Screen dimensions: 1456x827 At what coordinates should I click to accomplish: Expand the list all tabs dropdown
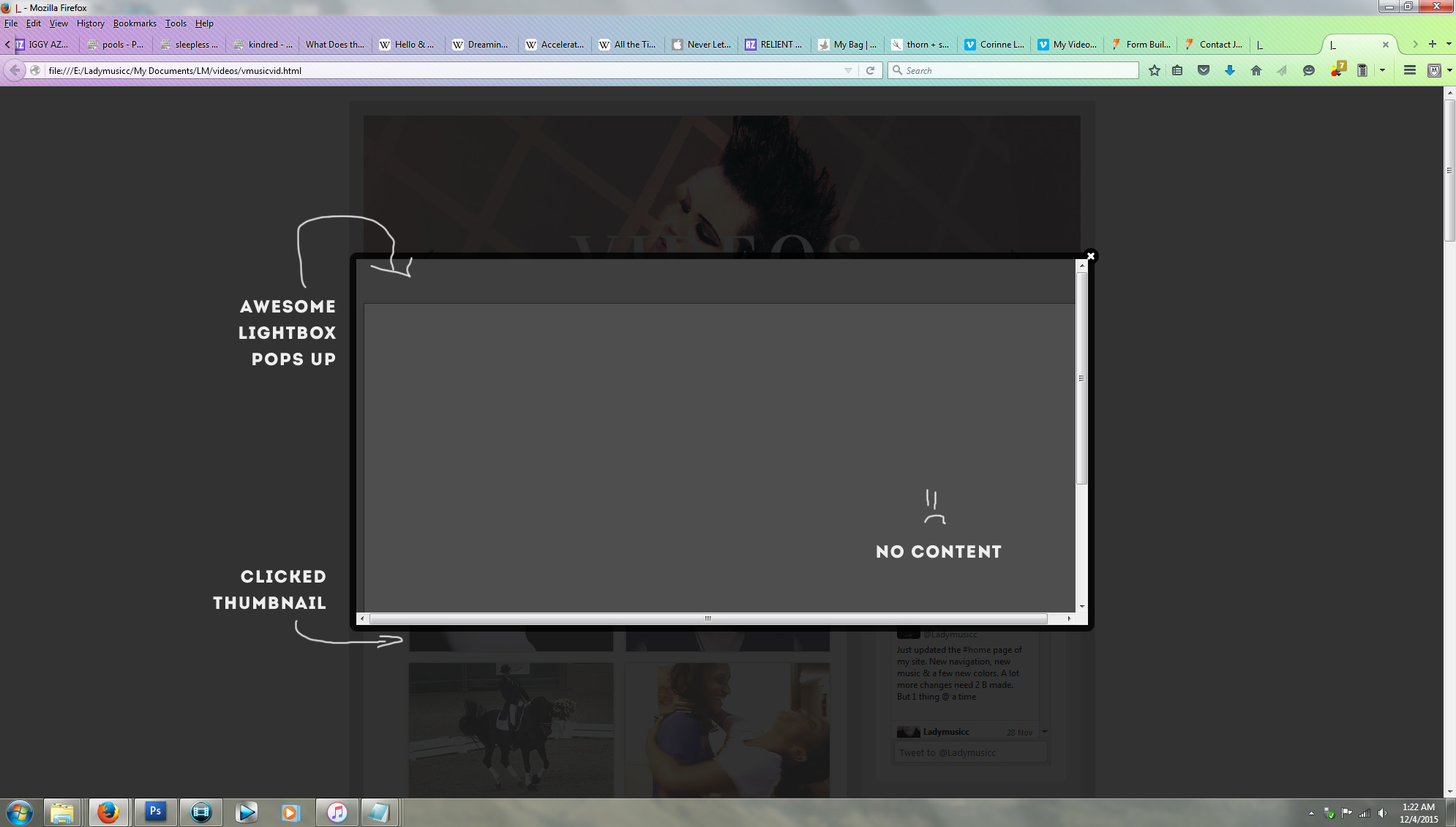[x=1449, y=44]
